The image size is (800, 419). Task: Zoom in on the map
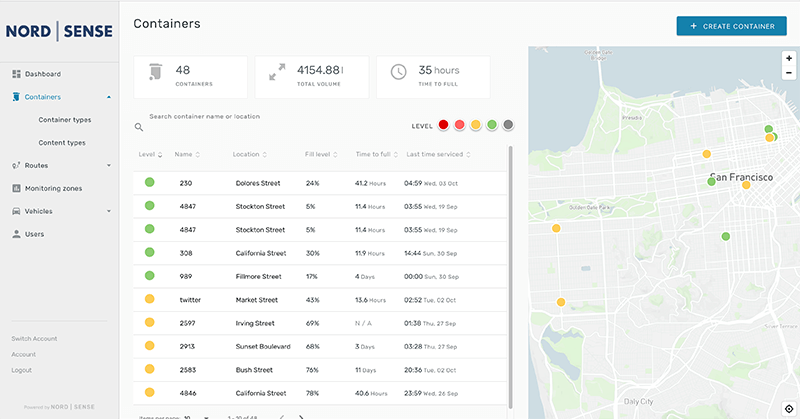pos(789,58)
